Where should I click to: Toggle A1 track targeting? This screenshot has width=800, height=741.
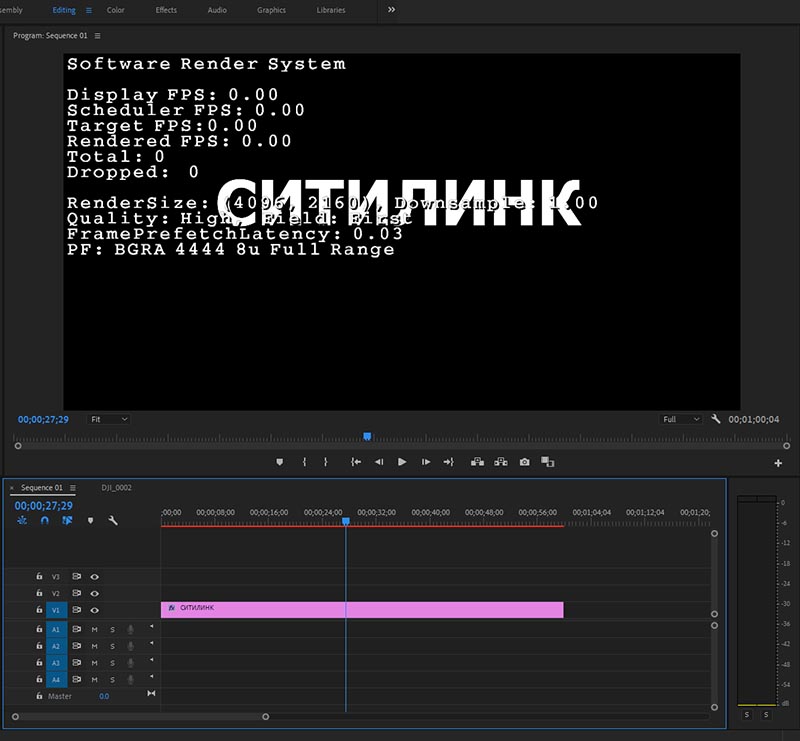56,629
